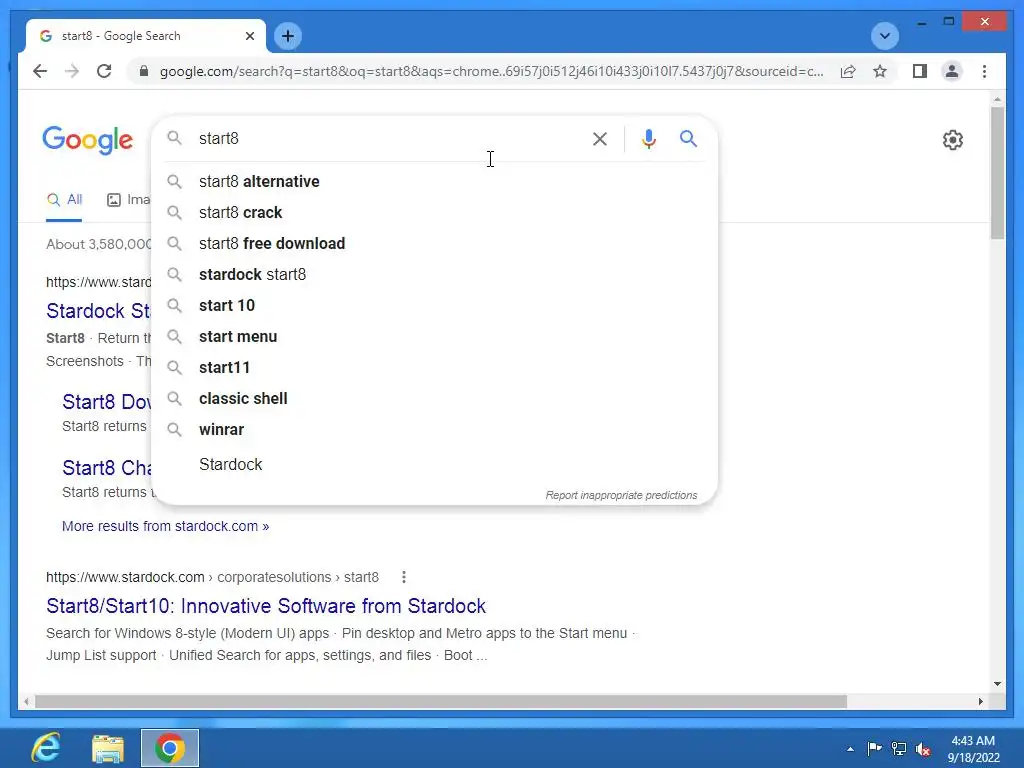Switch to the Images results tab
Viewport: 1024px width, 768px height.
point(128,200)
